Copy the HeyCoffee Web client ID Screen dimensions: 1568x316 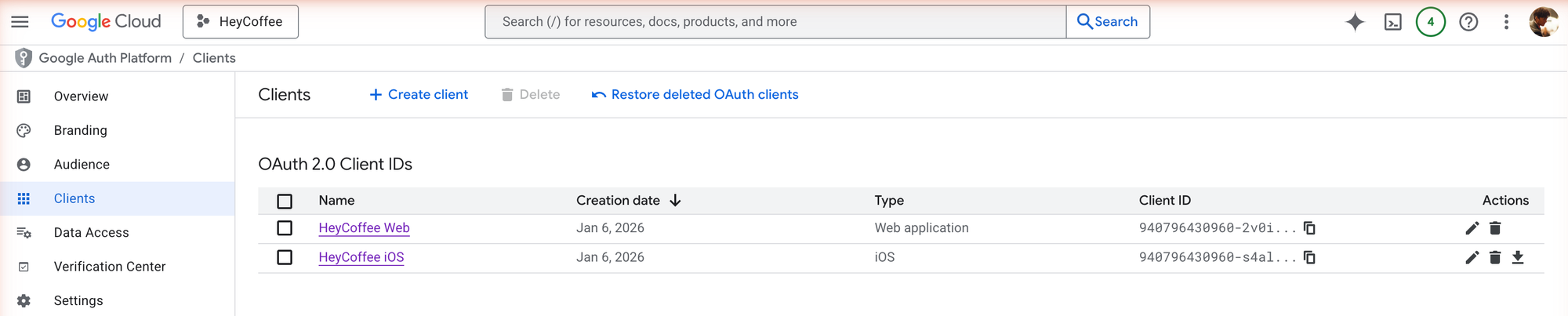1309,228
